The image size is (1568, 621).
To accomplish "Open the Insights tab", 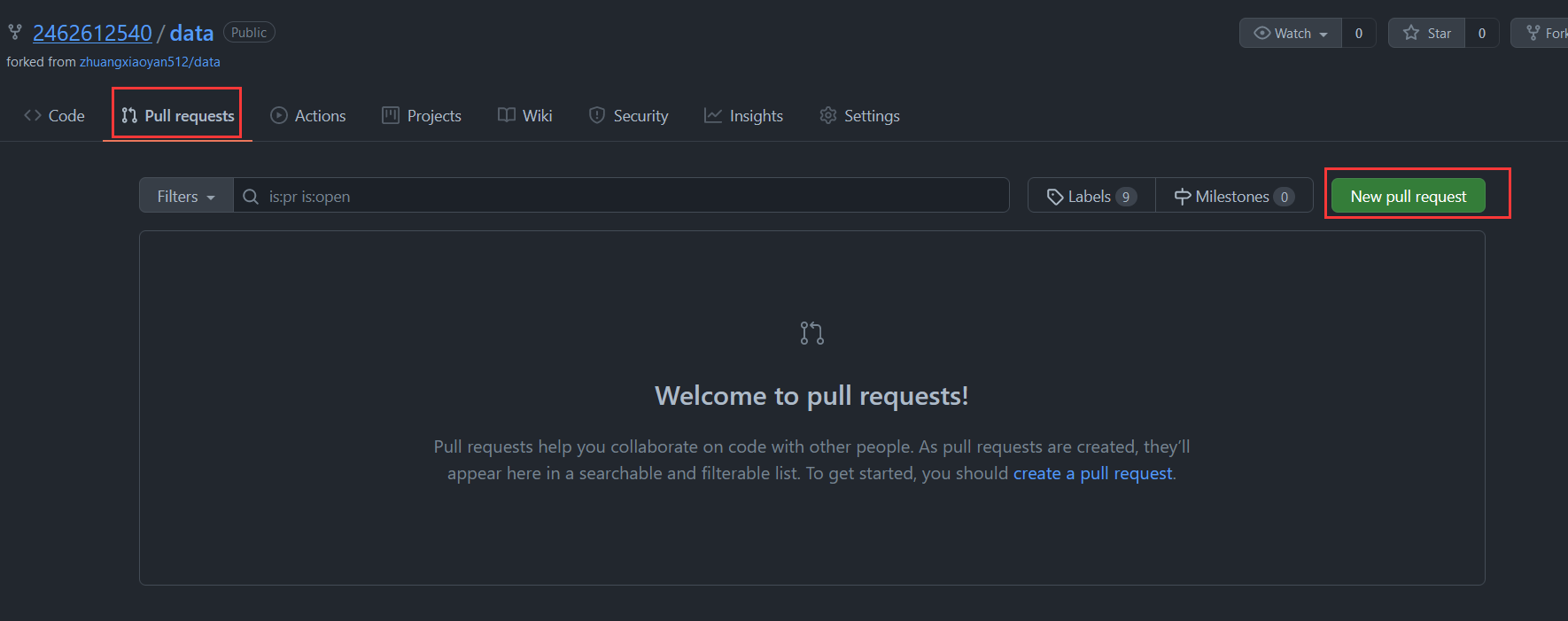I will (744, 116).
